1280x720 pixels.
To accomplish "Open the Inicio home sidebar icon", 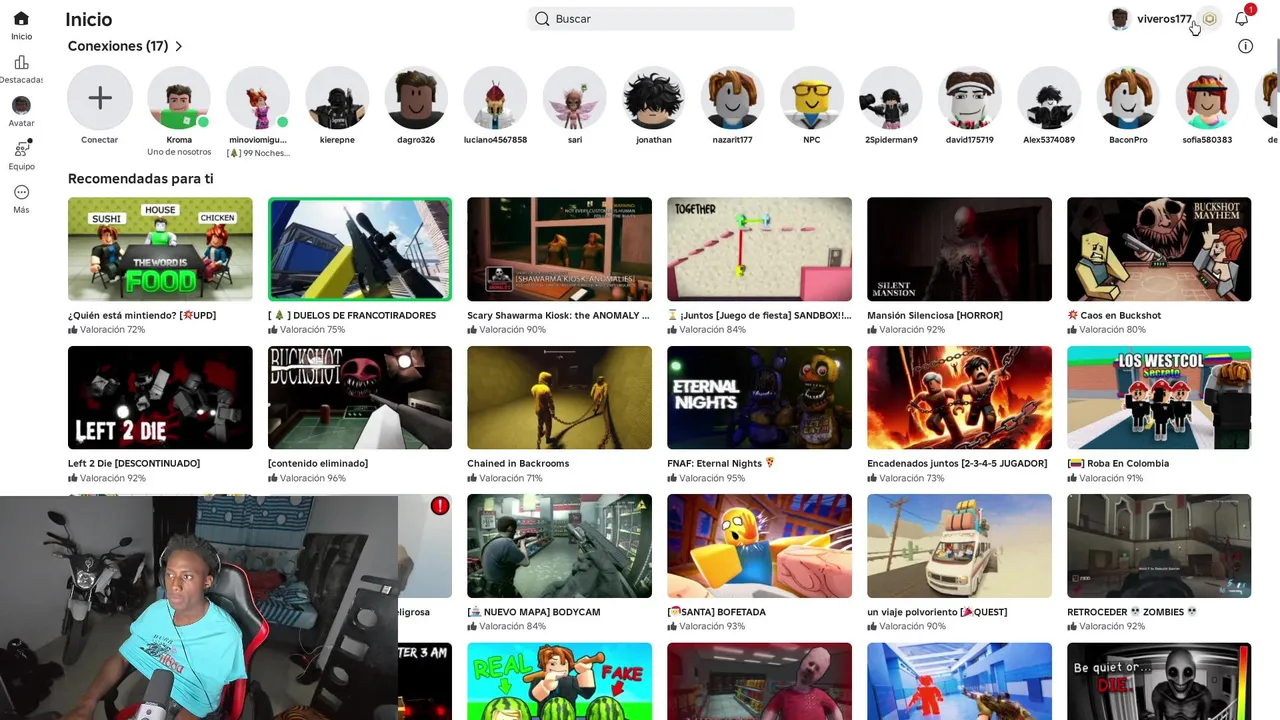I will pyautogui.click(x=21, y=19).
